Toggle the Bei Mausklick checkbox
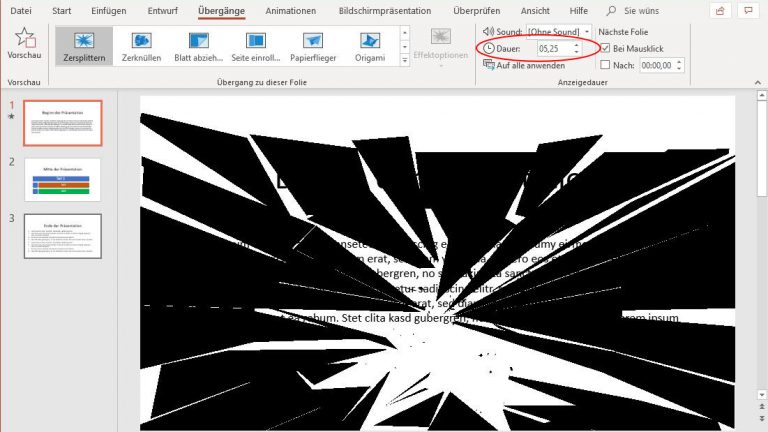Screen dimensions: 768x432 [605, 48]
